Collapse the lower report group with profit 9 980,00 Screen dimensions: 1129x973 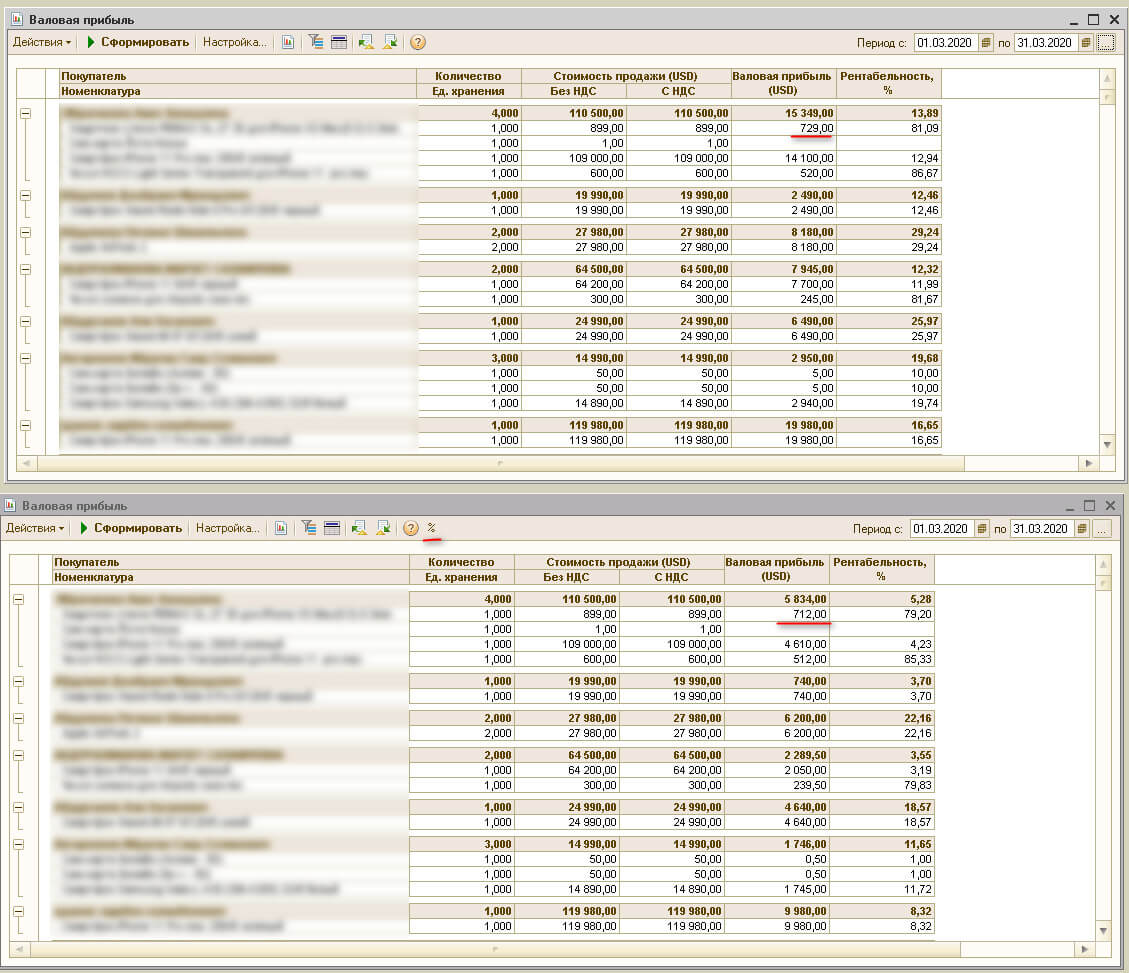18,912
